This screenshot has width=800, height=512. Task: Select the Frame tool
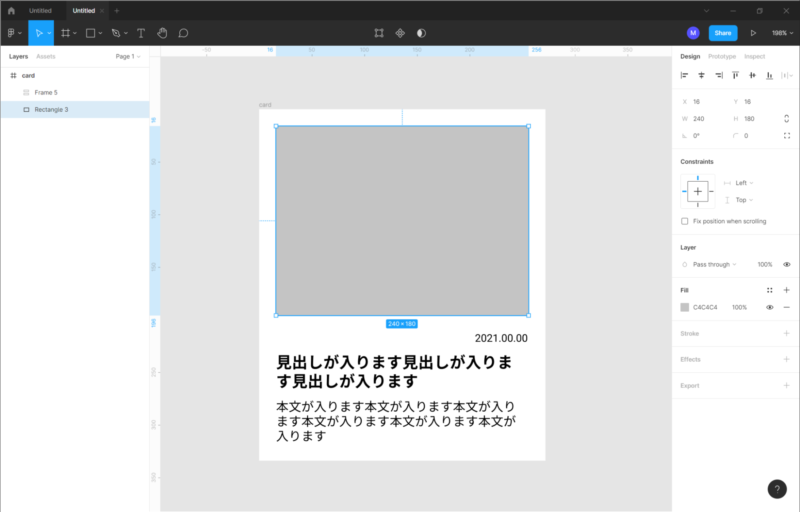click(x=66, y=33)
